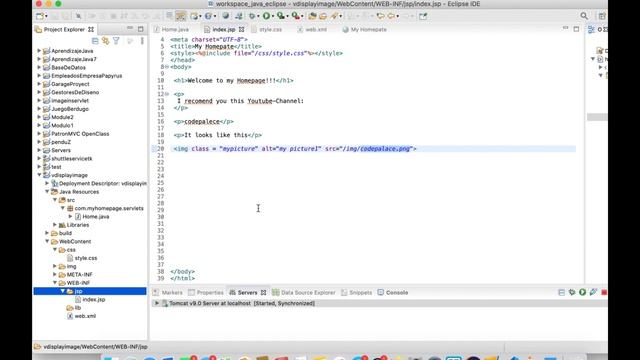Click the New wizard toolbar icon
This screenshot has width=640, height=360.
coord(40,16)
